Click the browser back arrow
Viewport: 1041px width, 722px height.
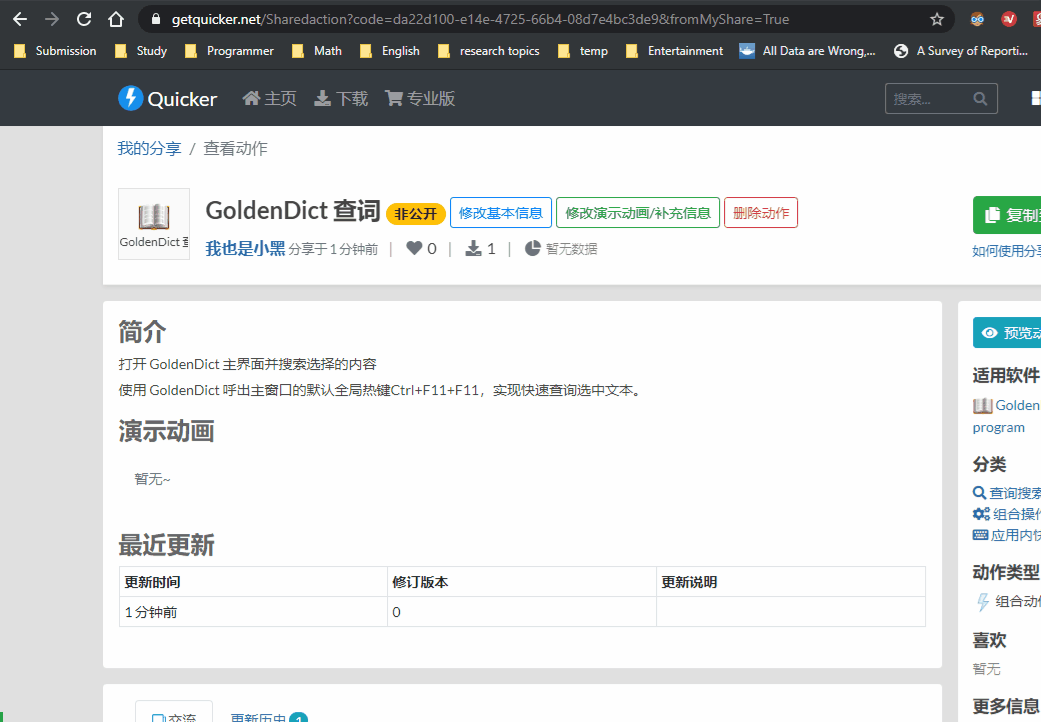[19, 19]
